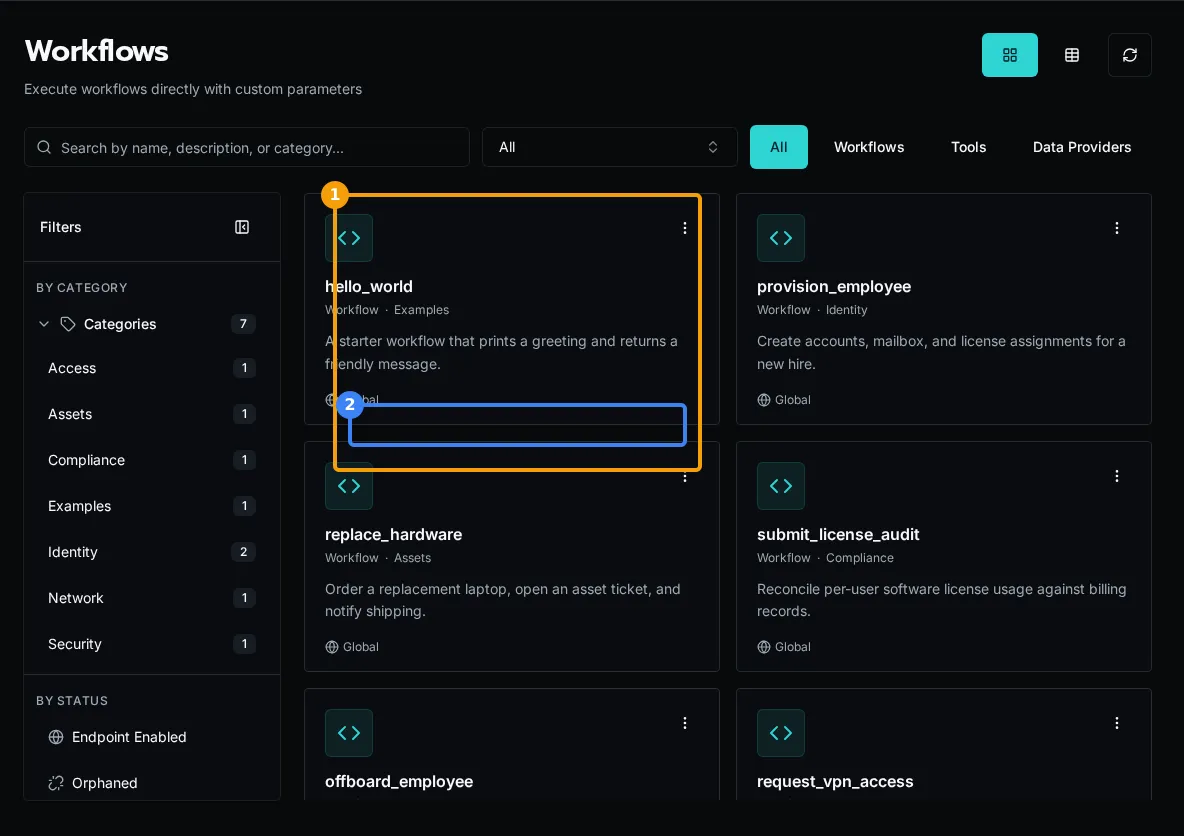Filter by Assets category

click(x=152, y=415)
